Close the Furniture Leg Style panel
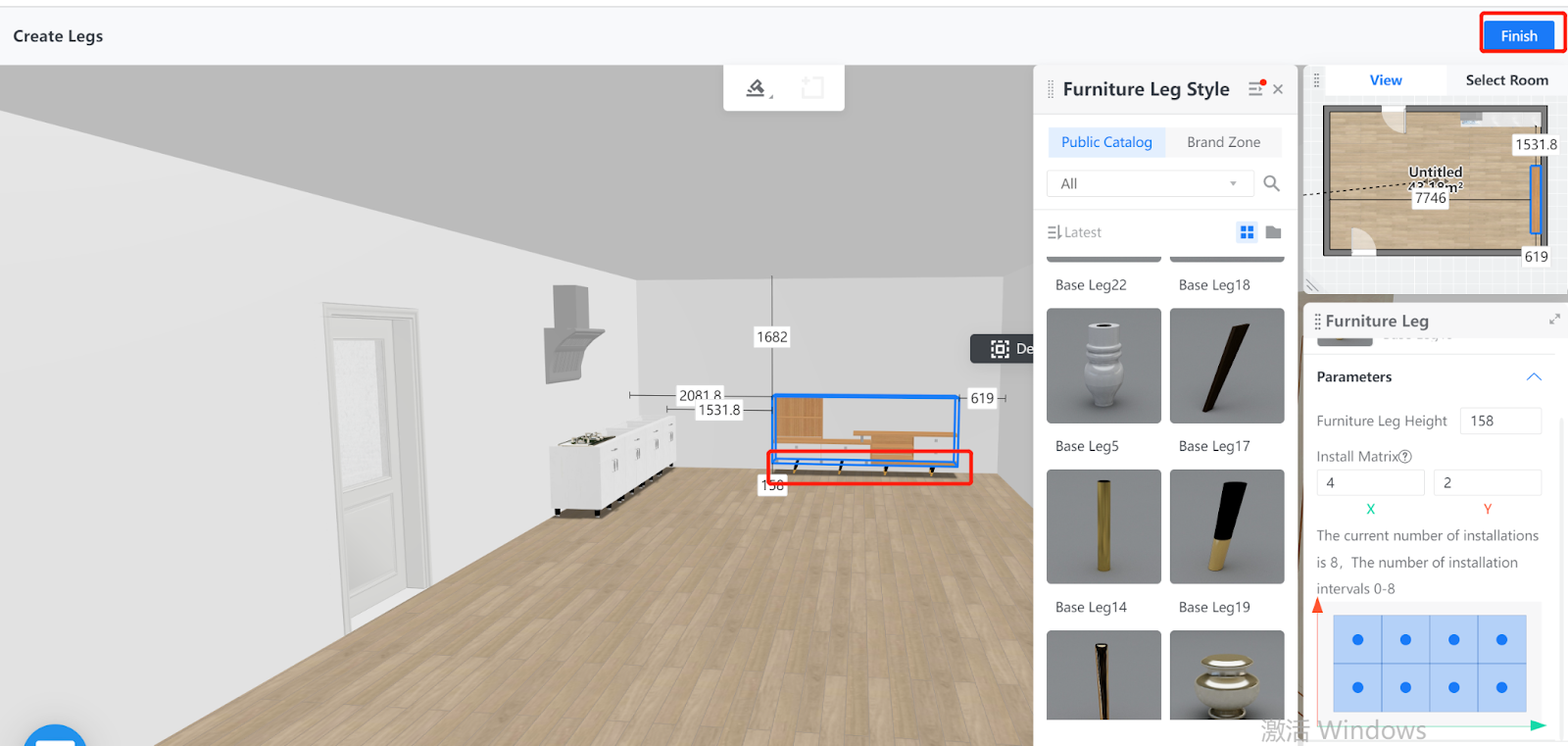 click(x=1278, y=89)
